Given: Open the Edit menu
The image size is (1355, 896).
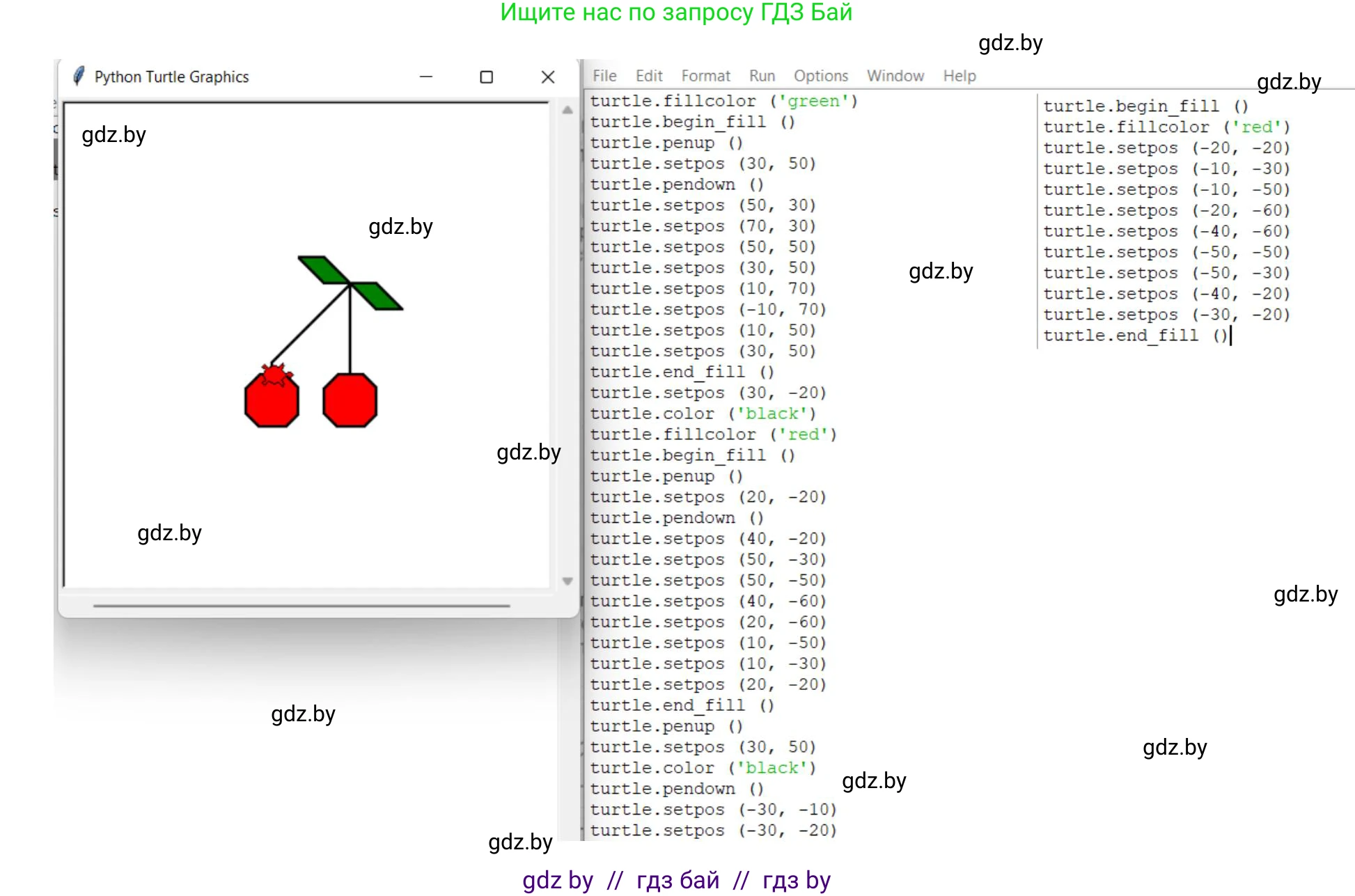Looking at the screenshot, I should pyautogui.click(x=649, y=76).
